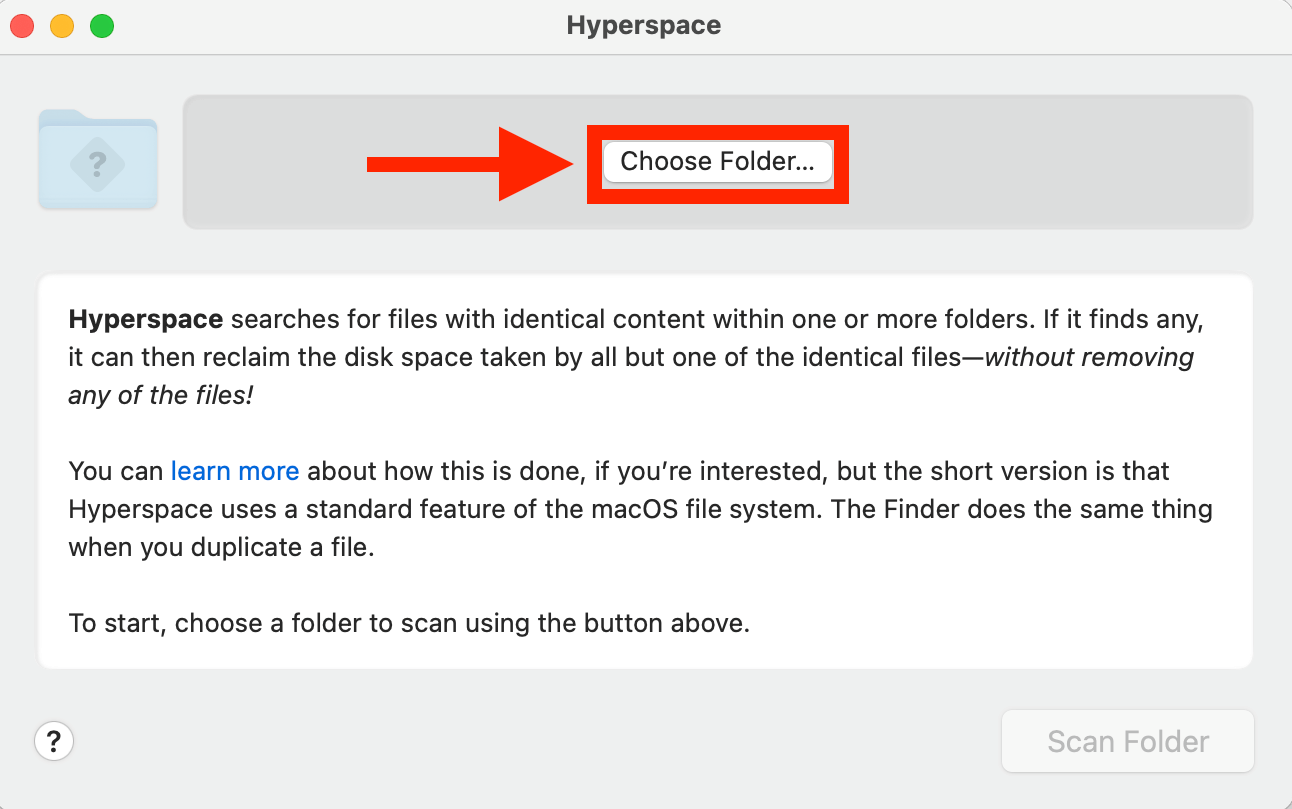Click the Hyperspace window title text

coord(643,26)
